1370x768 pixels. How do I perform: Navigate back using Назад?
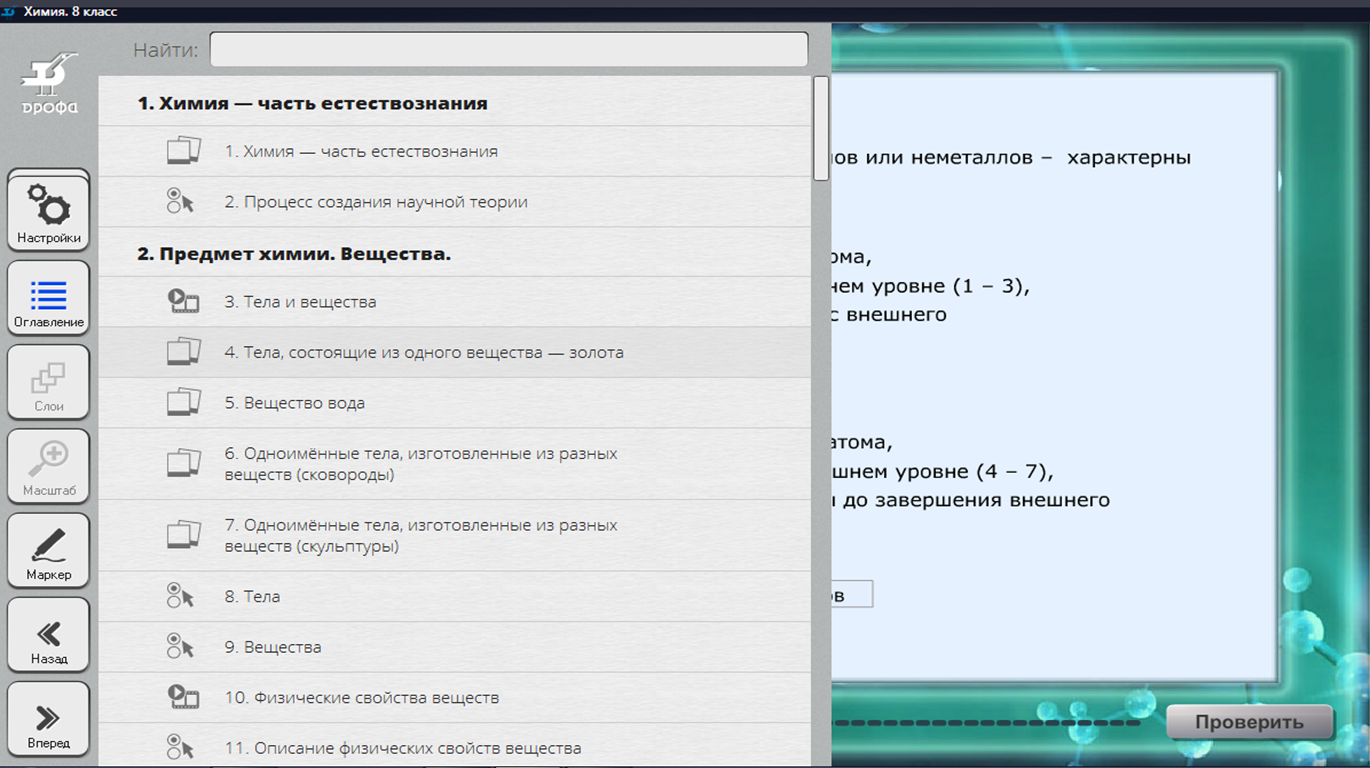pyautogui.click(x=48, y=633)
